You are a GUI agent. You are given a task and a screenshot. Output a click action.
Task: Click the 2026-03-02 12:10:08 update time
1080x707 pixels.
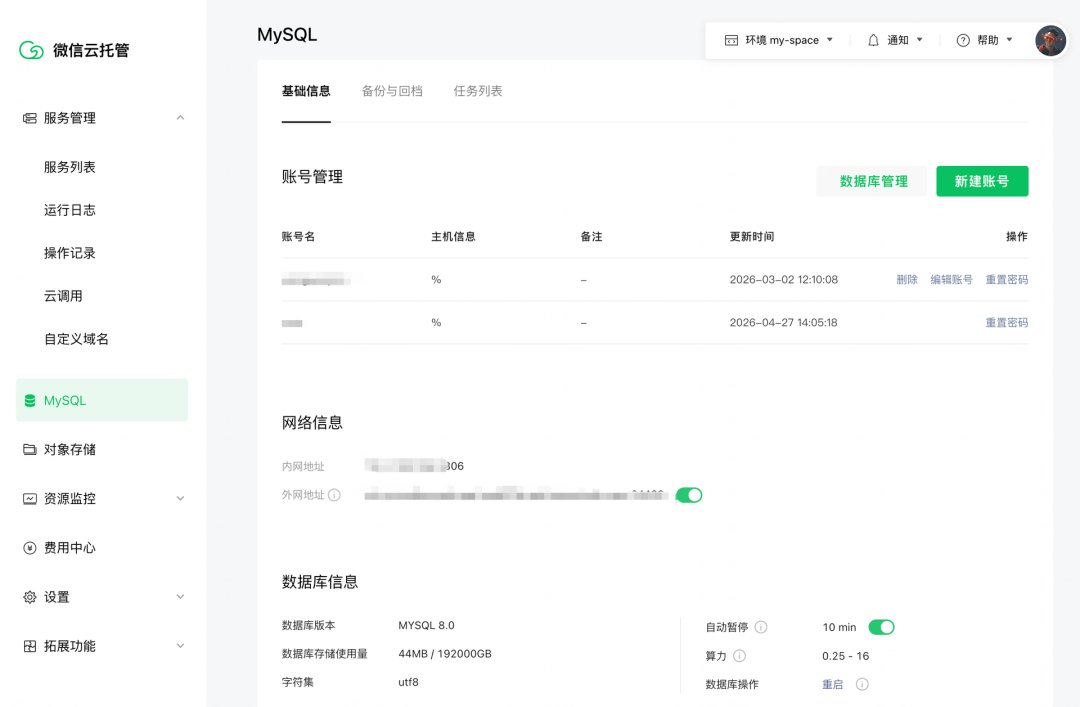(x=784, y=279)
